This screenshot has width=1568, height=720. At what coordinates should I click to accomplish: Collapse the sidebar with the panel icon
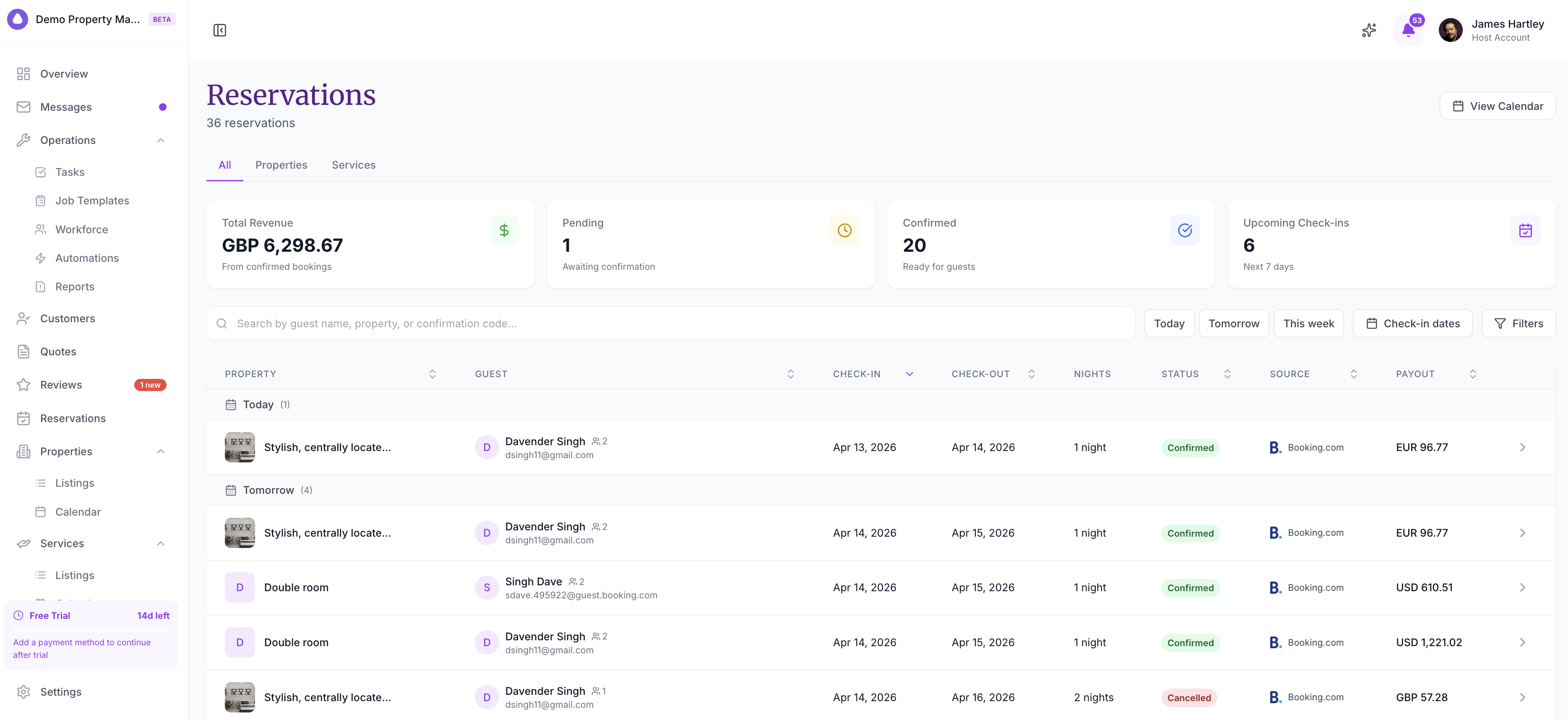[x=220, y=31]
